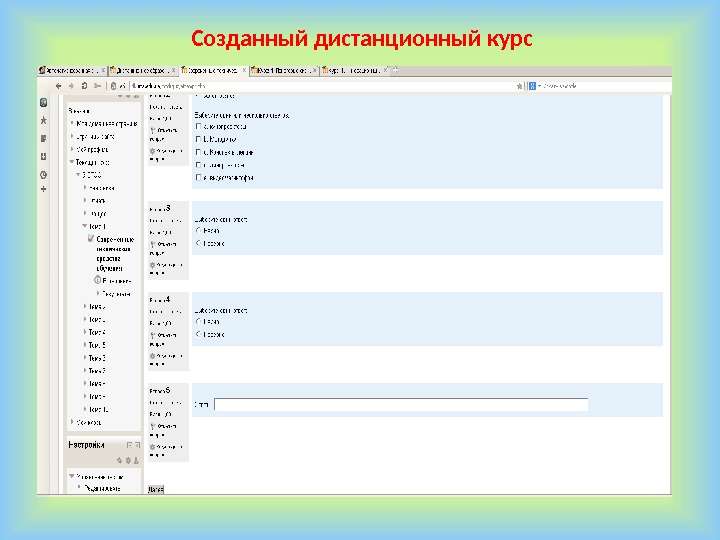Flag question 4 using the flag icon
This screenshot has width=720, height=540.
(152, 335)
